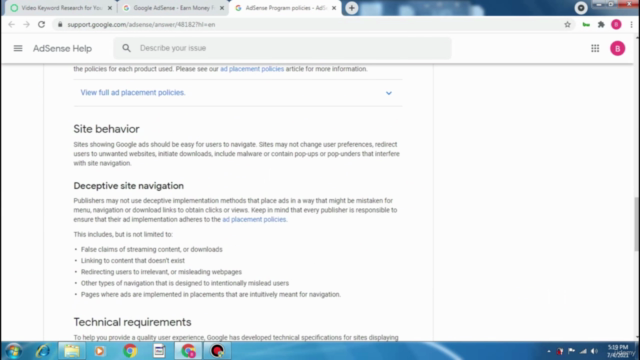Viewport: 640px width, 360px height.
Task: Open the screen recorder taskbar icon
Action: point(217,351)
